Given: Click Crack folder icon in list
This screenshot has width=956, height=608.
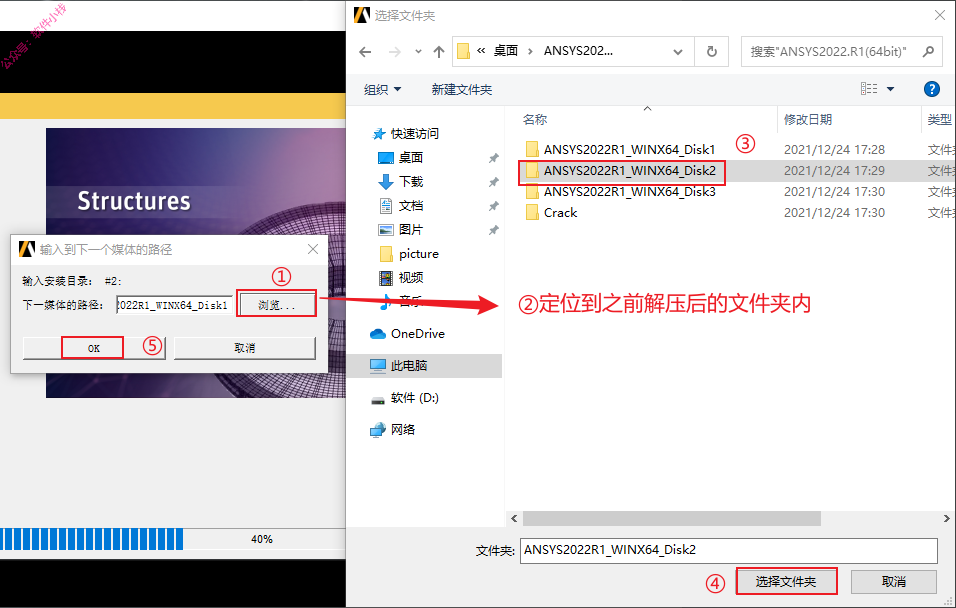Looking at the screenshot, I should tap(532, 213).
